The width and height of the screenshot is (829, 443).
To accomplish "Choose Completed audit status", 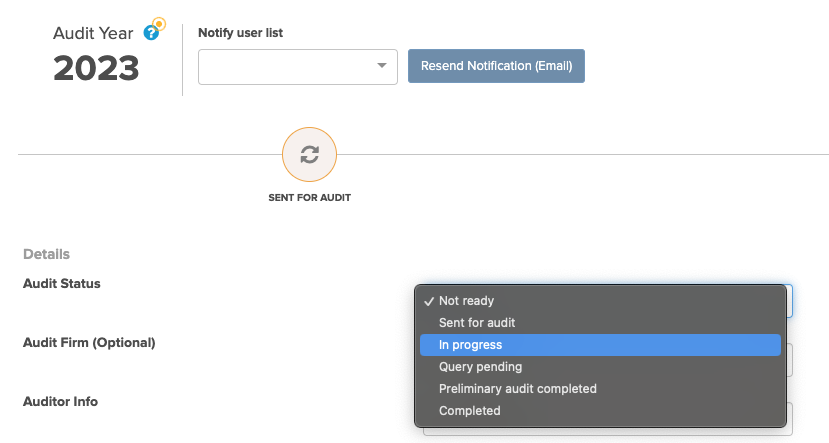I will point(600,411).
